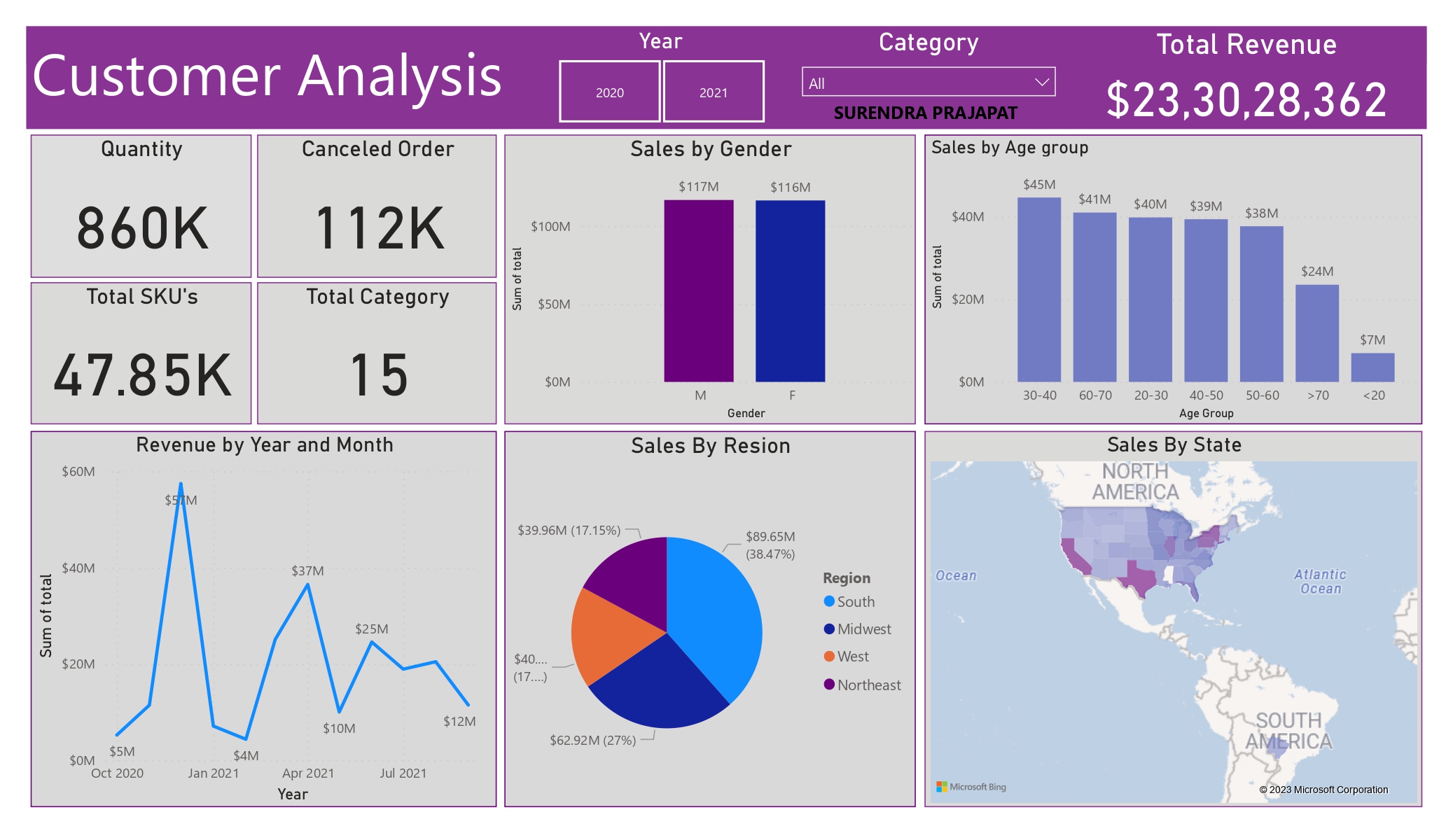Select the 2021 year slicer button
Viewport: 1453px width, 840px height.
pos(713,92)
